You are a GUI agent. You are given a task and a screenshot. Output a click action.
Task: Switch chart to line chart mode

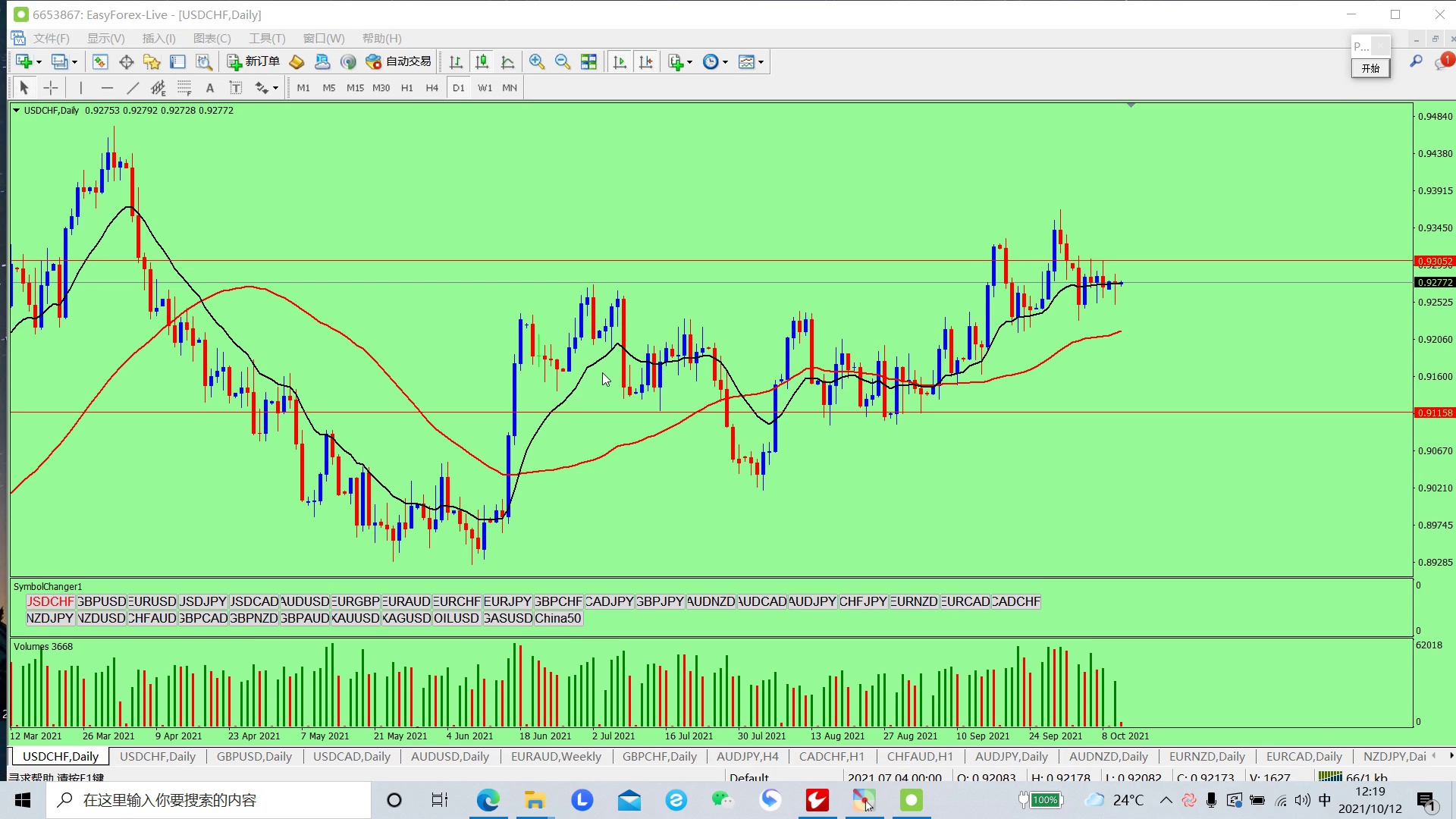coord(508,62)
